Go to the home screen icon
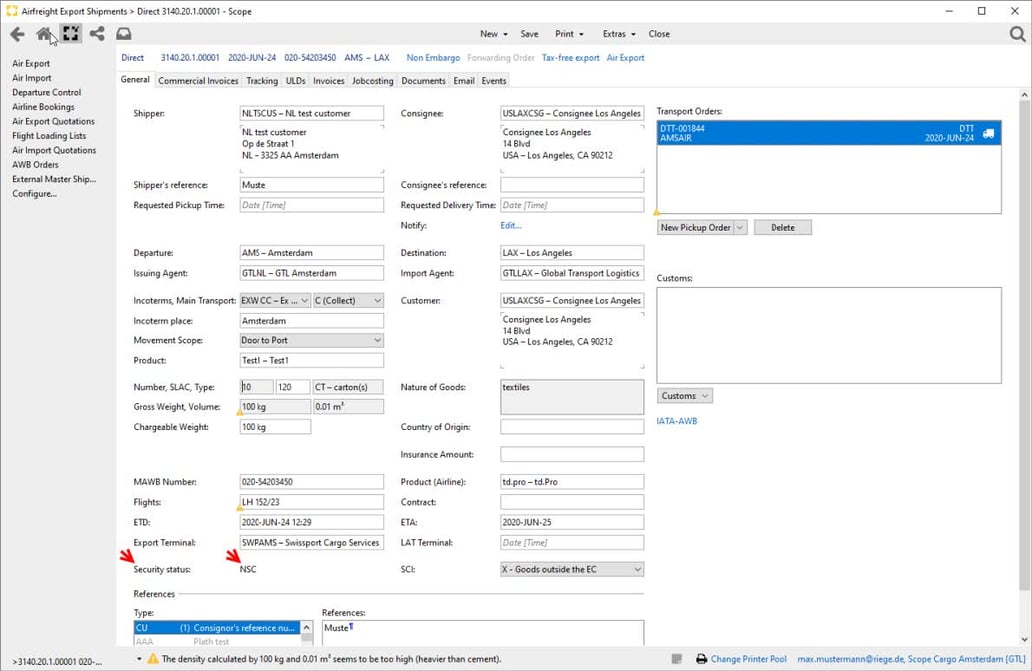1032x671 pixels. 44,34
